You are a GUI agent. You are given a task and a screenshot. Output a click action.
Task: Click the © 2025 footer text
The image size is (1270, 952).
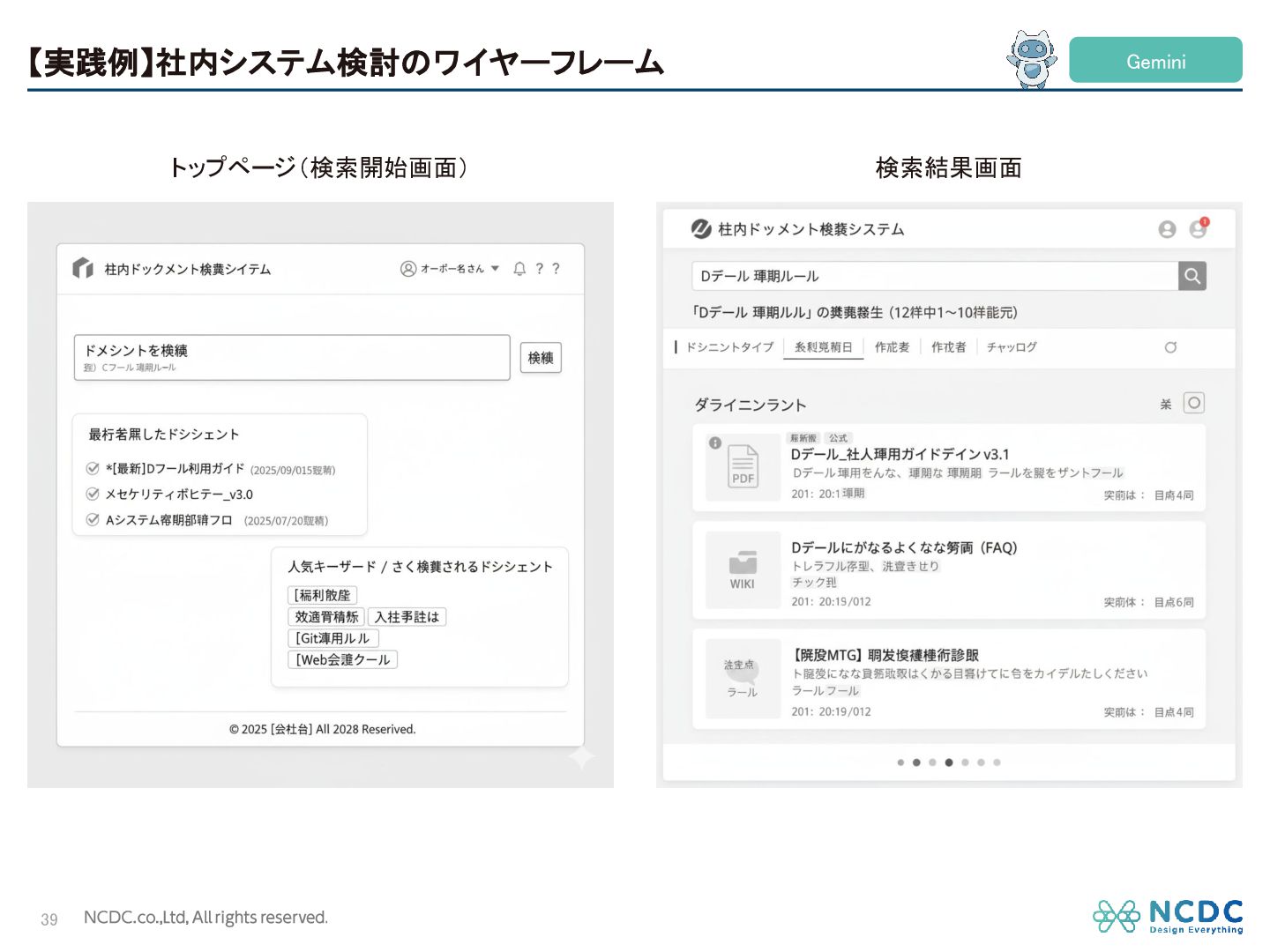coord(323,729)
